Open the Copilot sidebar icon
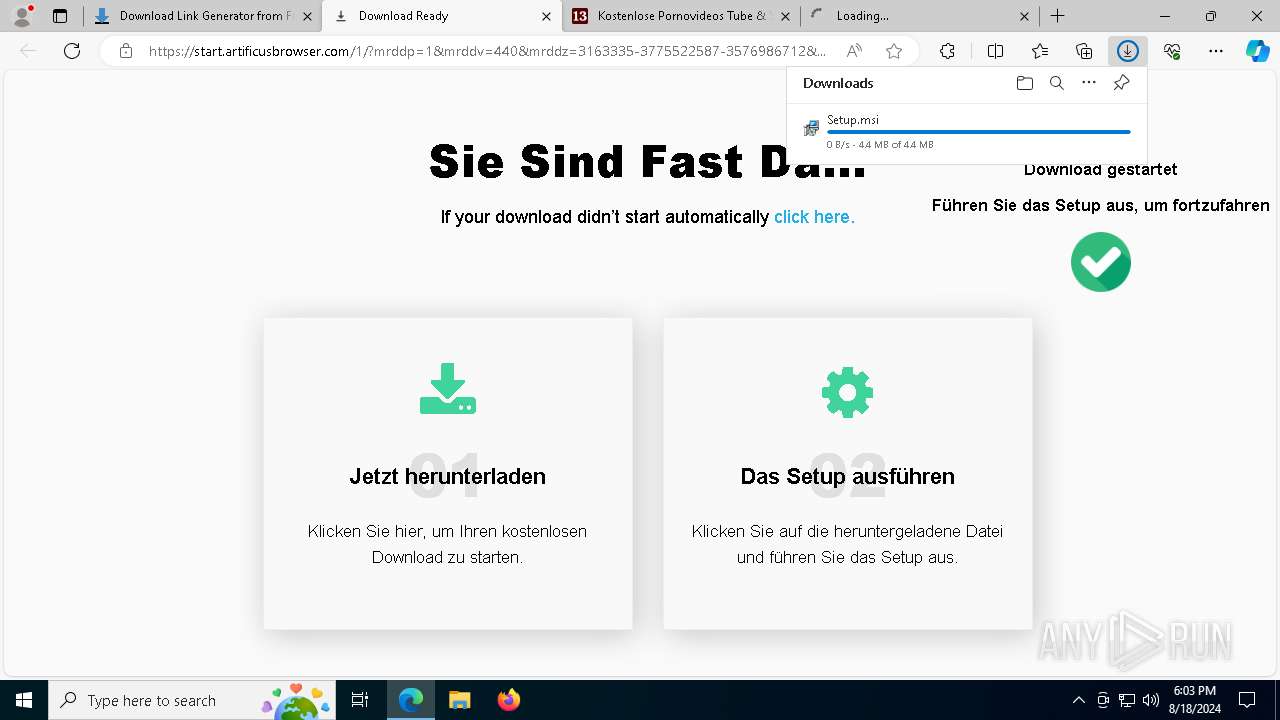This screenshot has height=720, width=1280. [x=1257, y=51]
